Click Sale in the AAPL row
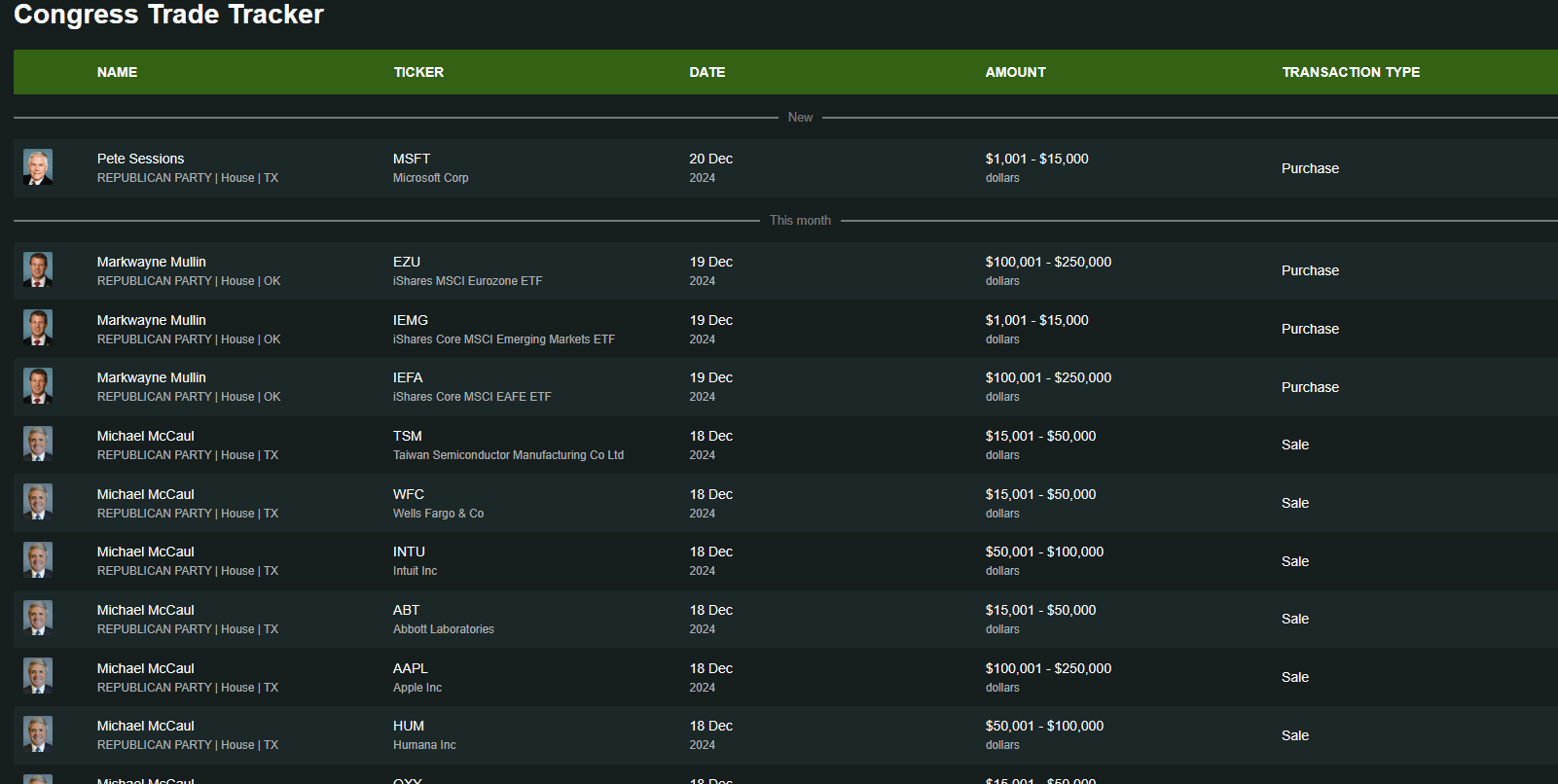The image size is (1558, 784). tap(1295, 677)
